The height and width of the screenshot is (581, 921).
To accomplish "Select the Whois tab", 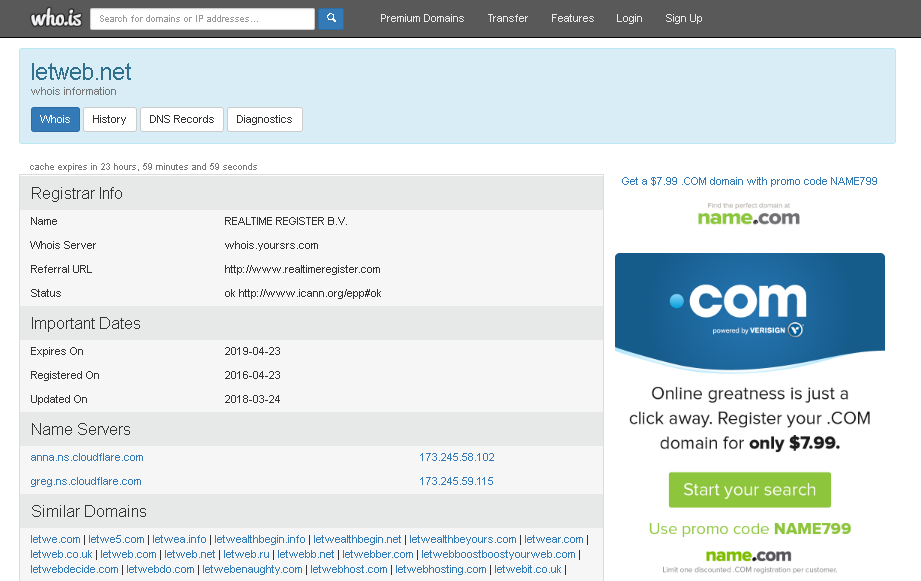I will coord(55,119).
